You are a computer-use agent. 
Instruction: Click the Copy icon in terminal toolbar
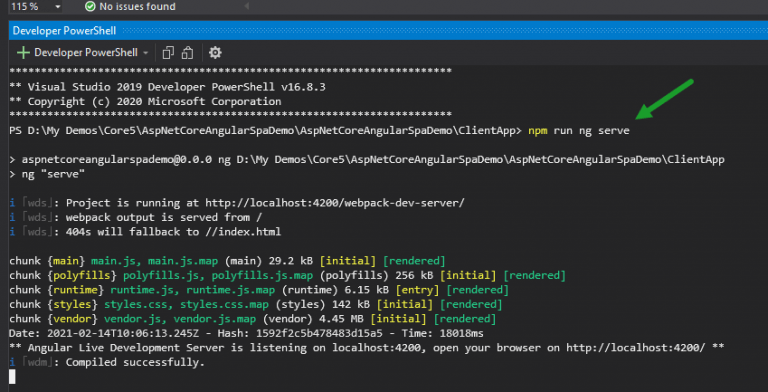168,52
